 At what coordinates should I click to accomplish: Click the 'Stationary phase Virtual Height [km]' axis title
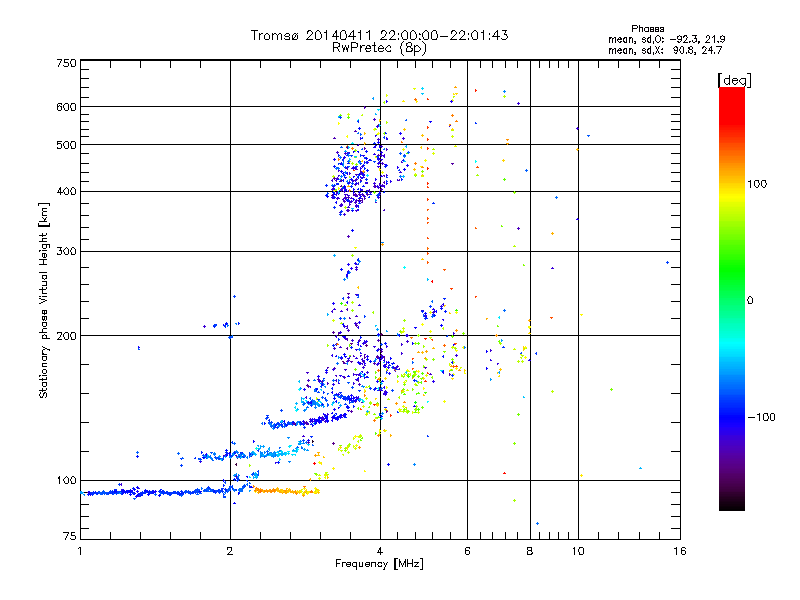(x=44, y=300)
